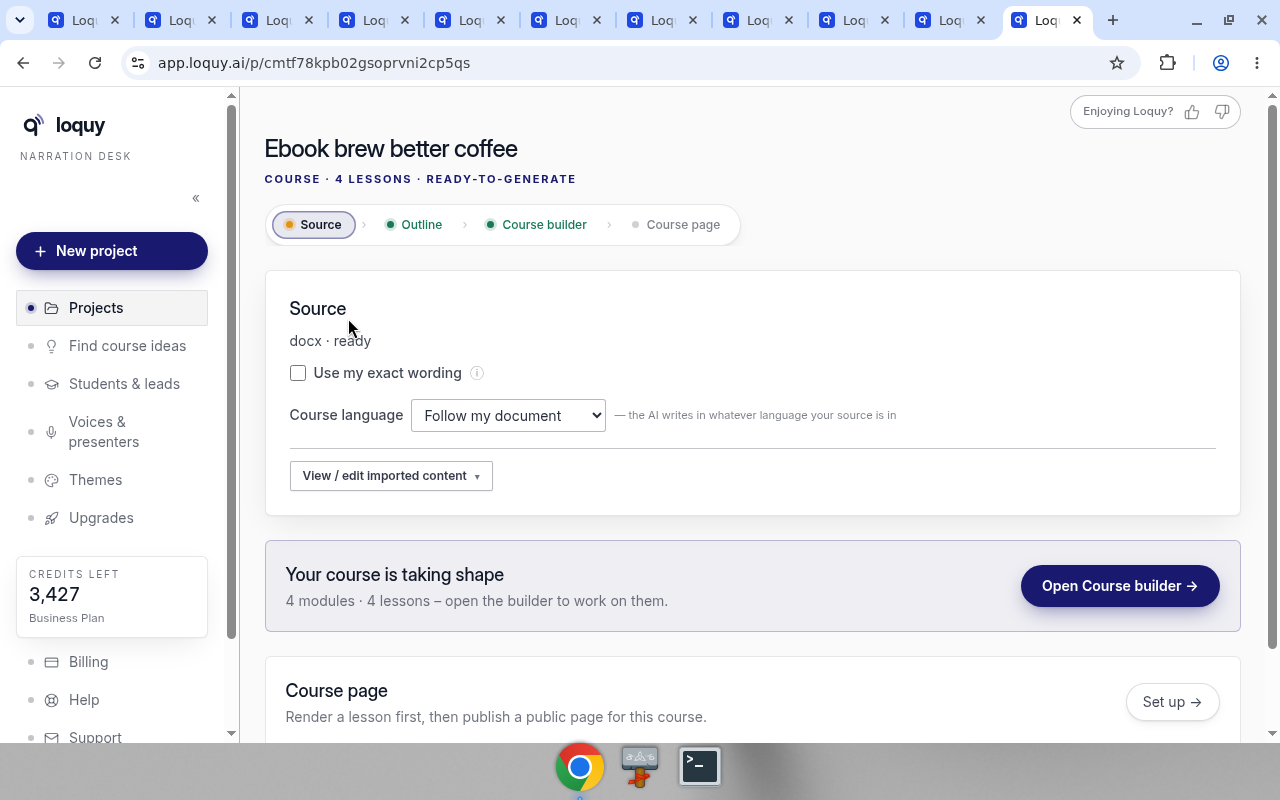Bookmark this page with star icon
This screenshot has height=800, width=1280.
(x=1117, y=63)
